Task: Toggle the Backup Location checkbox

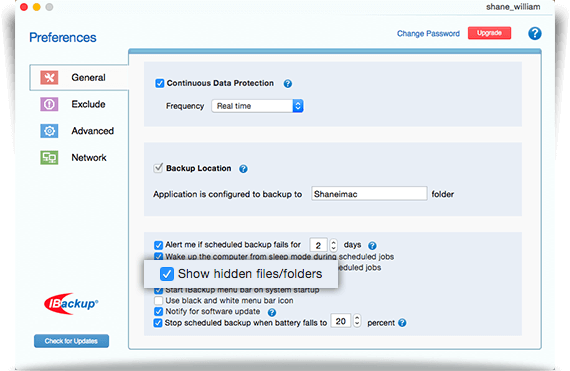Action: (158, 168)
